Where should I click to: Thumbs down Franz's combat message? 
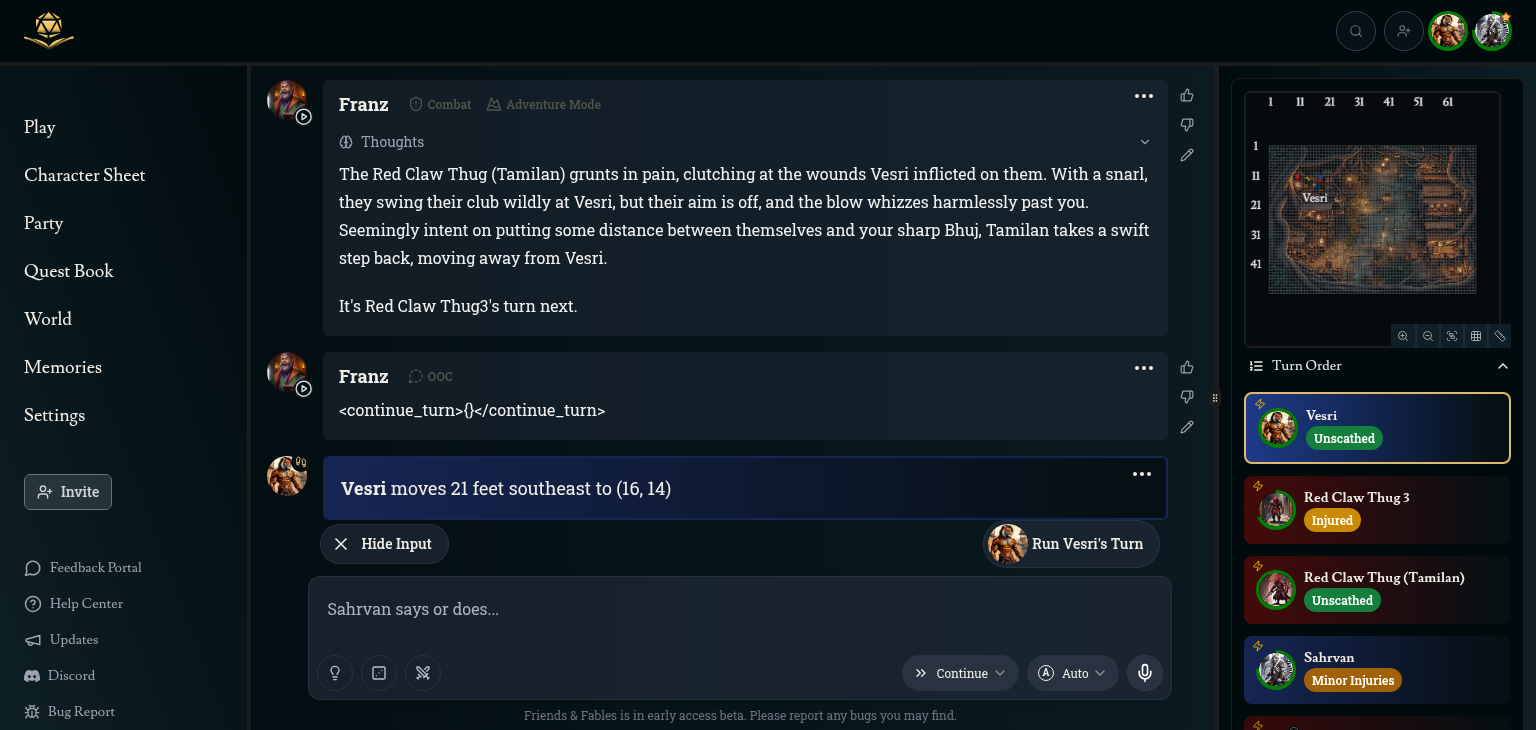(1187, 125)
